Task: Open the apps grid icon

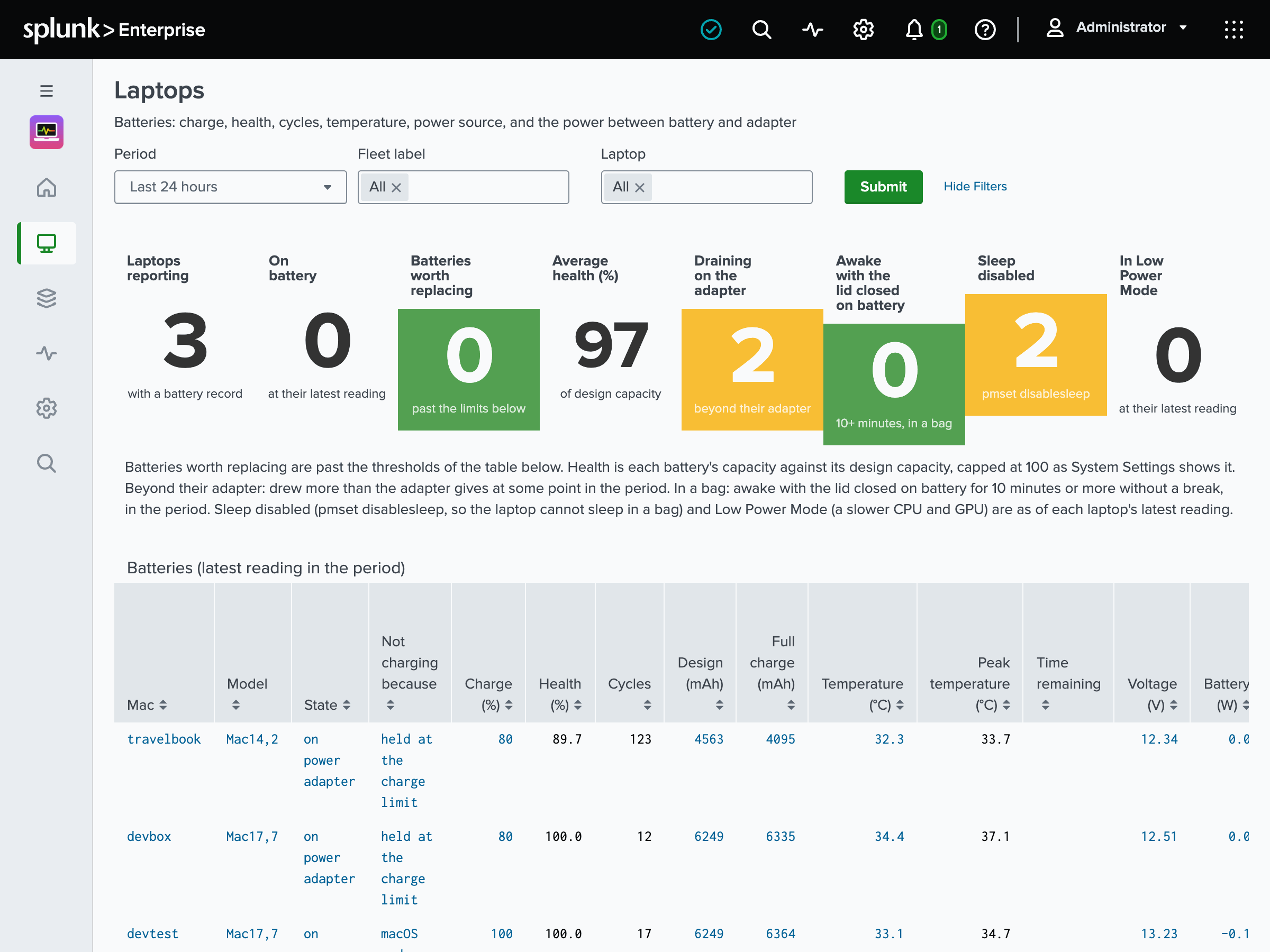Action: (1233, 29)
